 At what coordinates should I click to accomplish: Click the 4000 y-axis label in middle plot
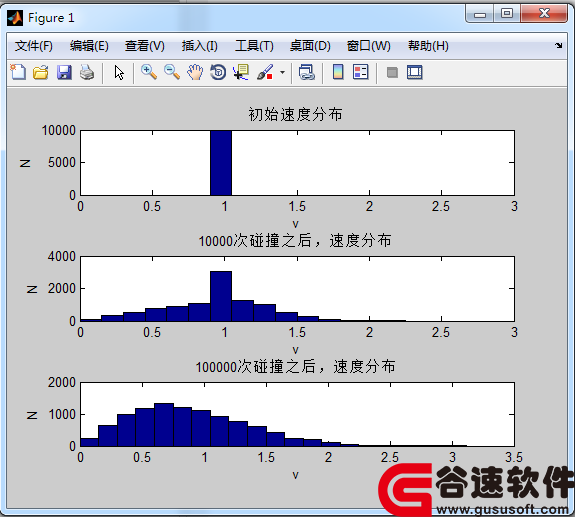click(x=62, y=257)
